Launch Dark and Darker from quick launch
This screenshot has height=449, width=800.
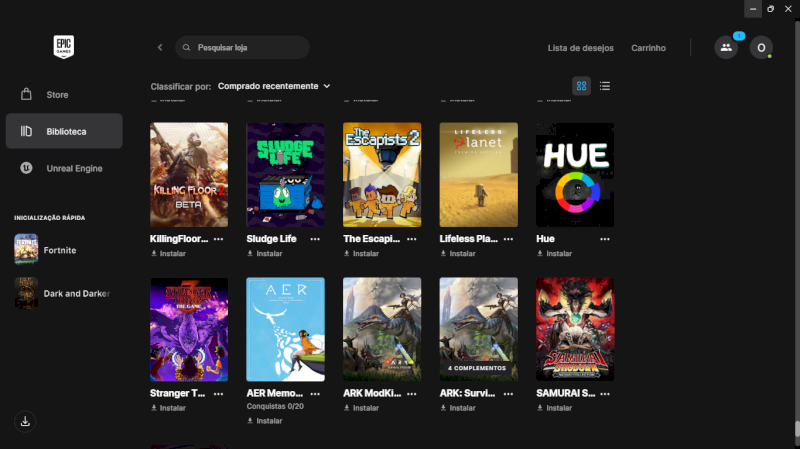pyautogui.click(x=62, y=293)
